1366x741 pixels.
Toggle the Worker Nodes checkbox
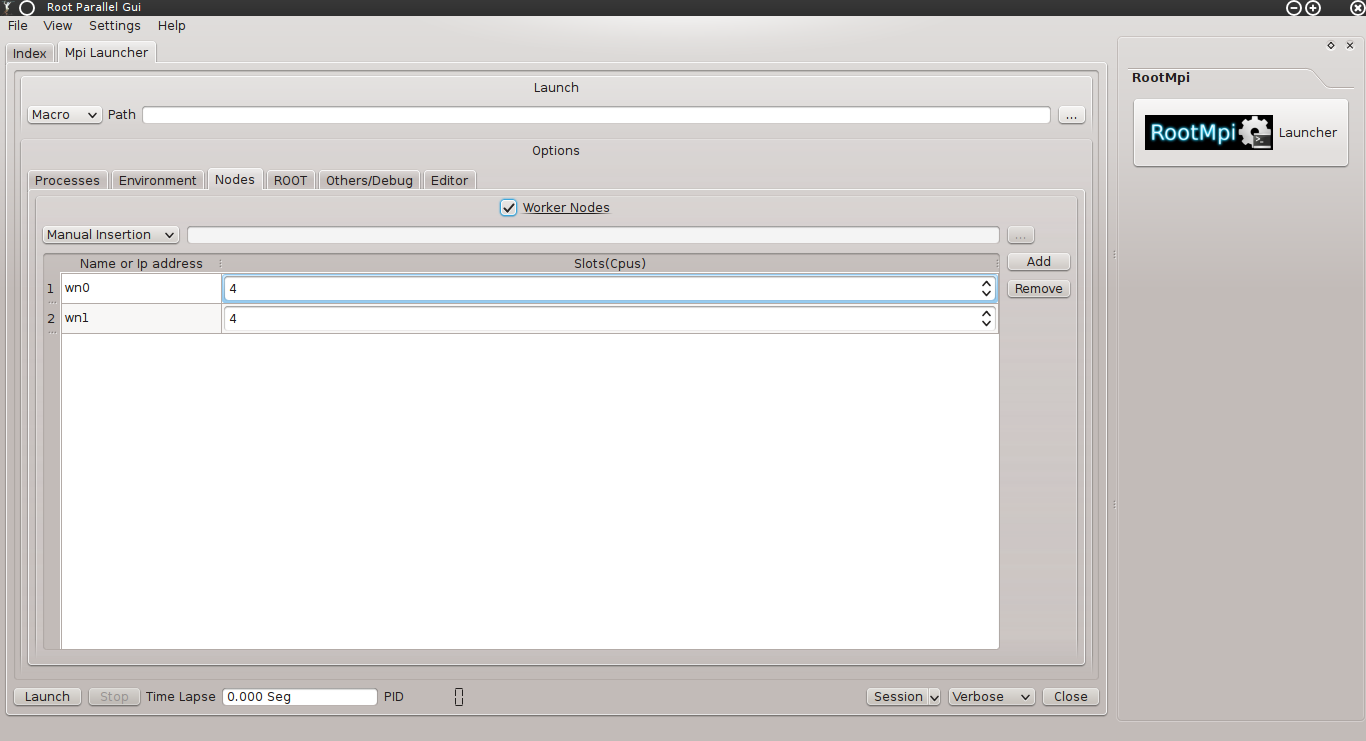click(x=509, y=208)
